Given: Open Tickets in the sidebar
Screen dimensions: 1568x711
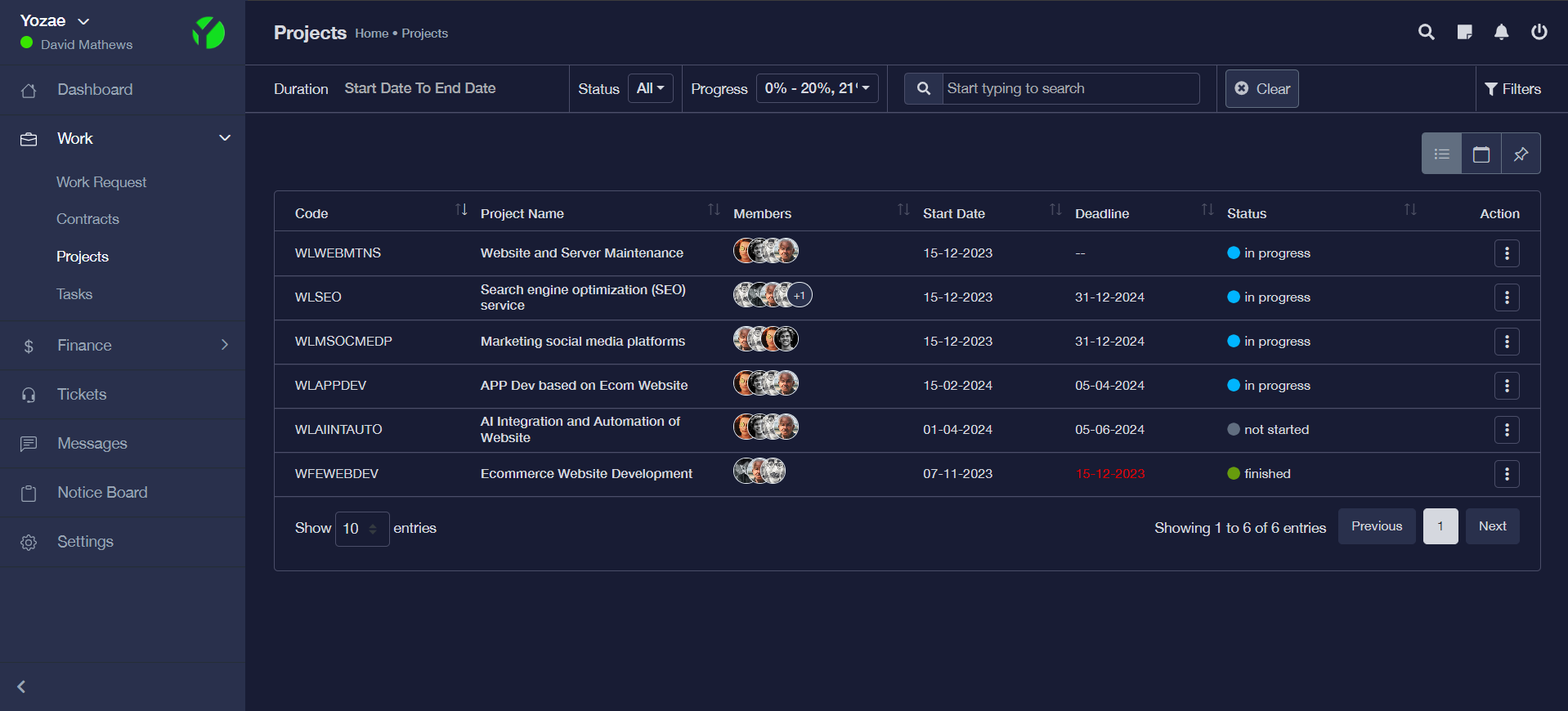Looking at the screenshot, I should [x=82, y=395].
